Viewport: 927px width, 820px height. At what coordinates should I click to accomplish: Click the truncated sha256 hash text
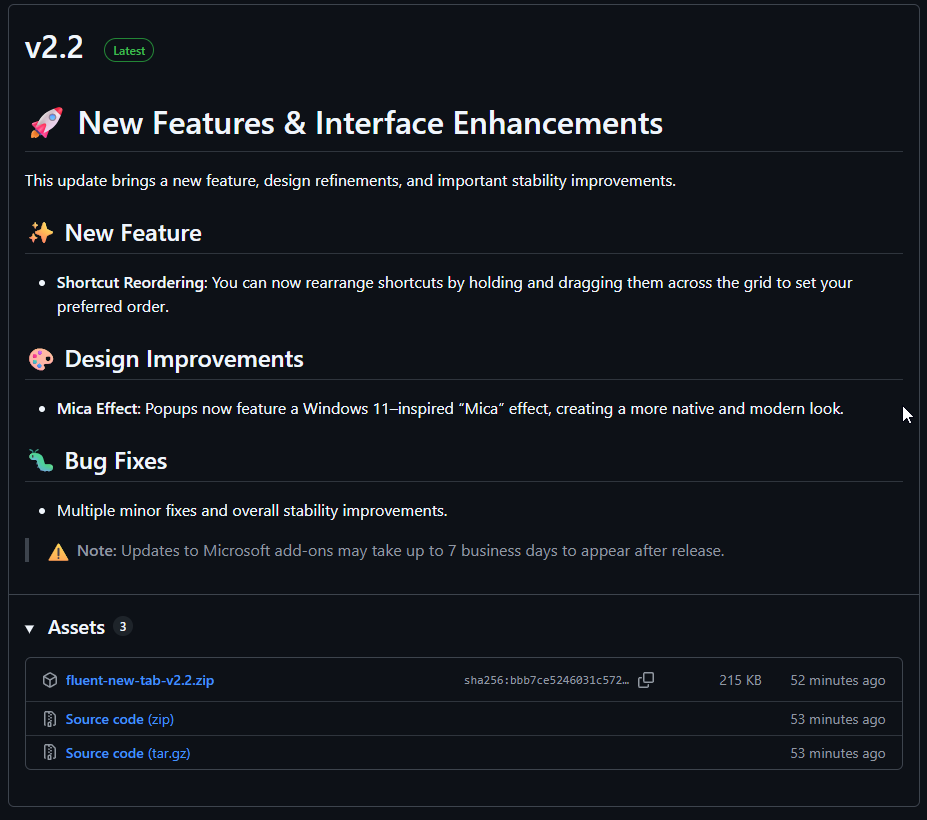tap(546, 680)
